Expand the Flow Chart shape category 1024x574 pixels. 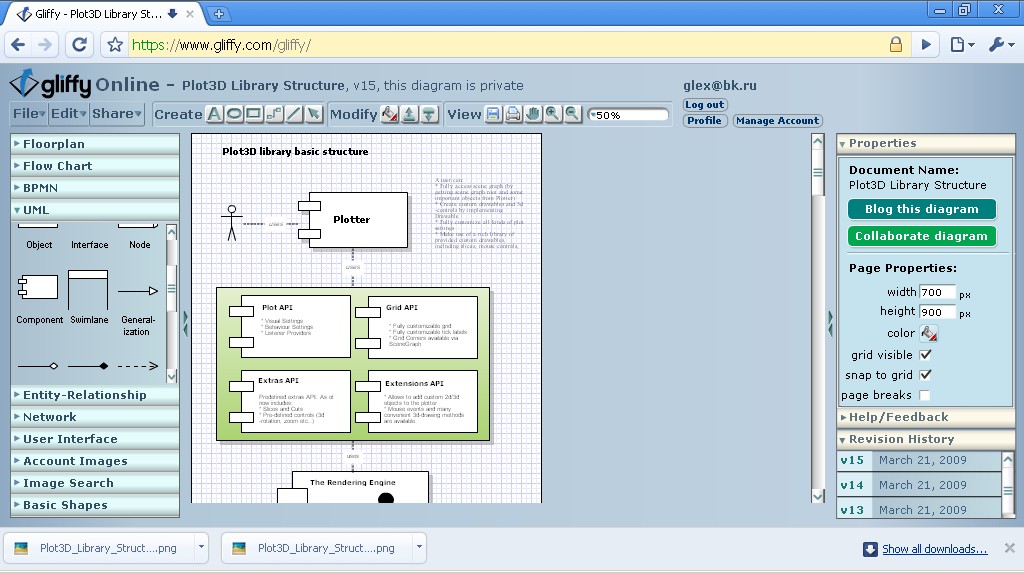tap(57, 166)
